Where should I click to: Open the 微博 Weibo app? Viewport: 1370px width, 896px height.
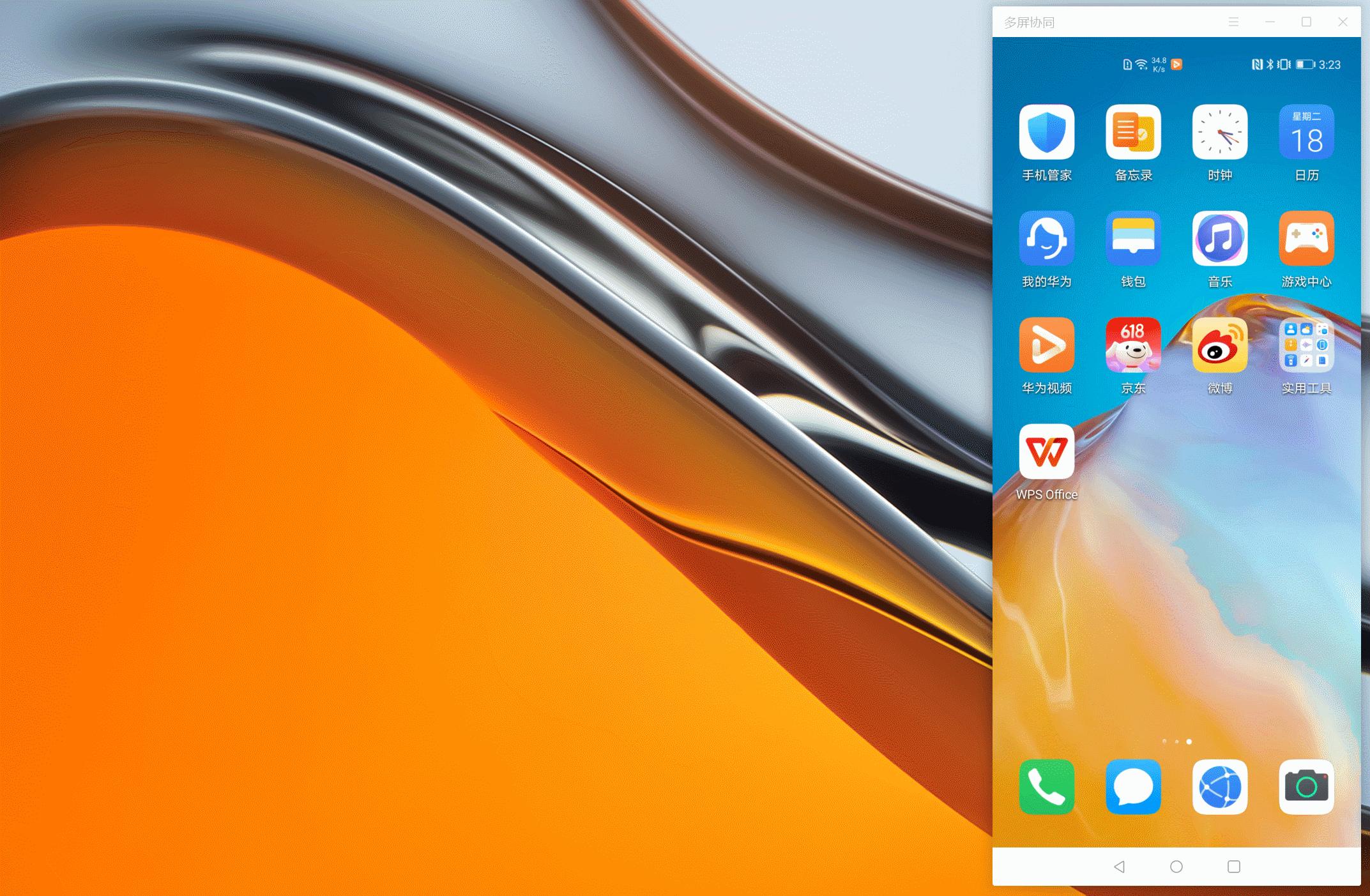1219,345
